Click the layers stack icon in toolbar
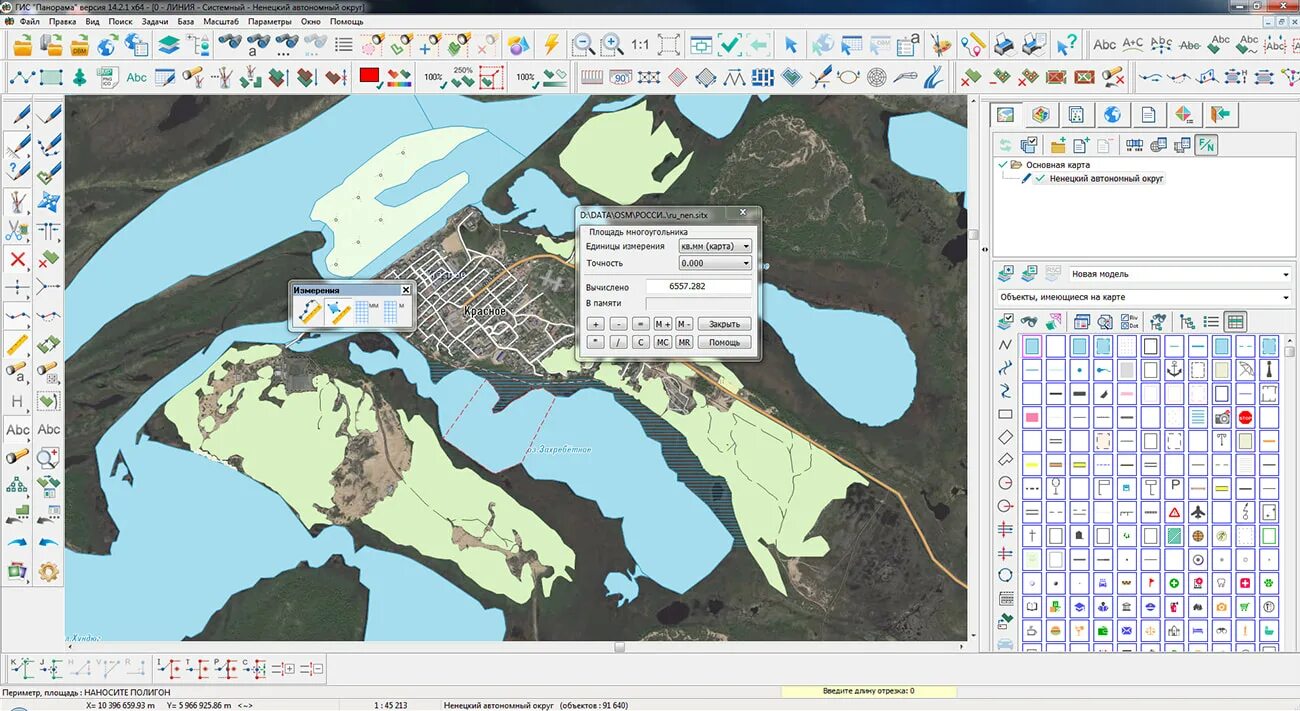 point(168,44)
